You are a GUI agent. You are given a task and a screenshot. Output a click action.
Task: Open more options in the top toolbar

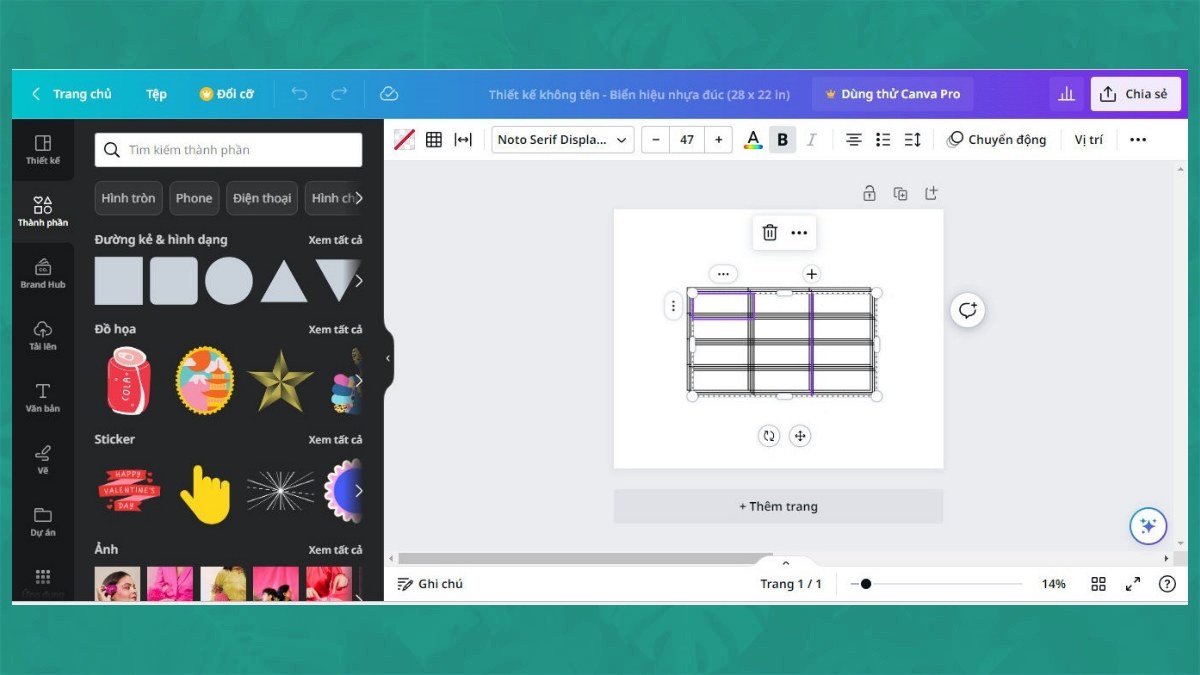tap(1138, 140)
